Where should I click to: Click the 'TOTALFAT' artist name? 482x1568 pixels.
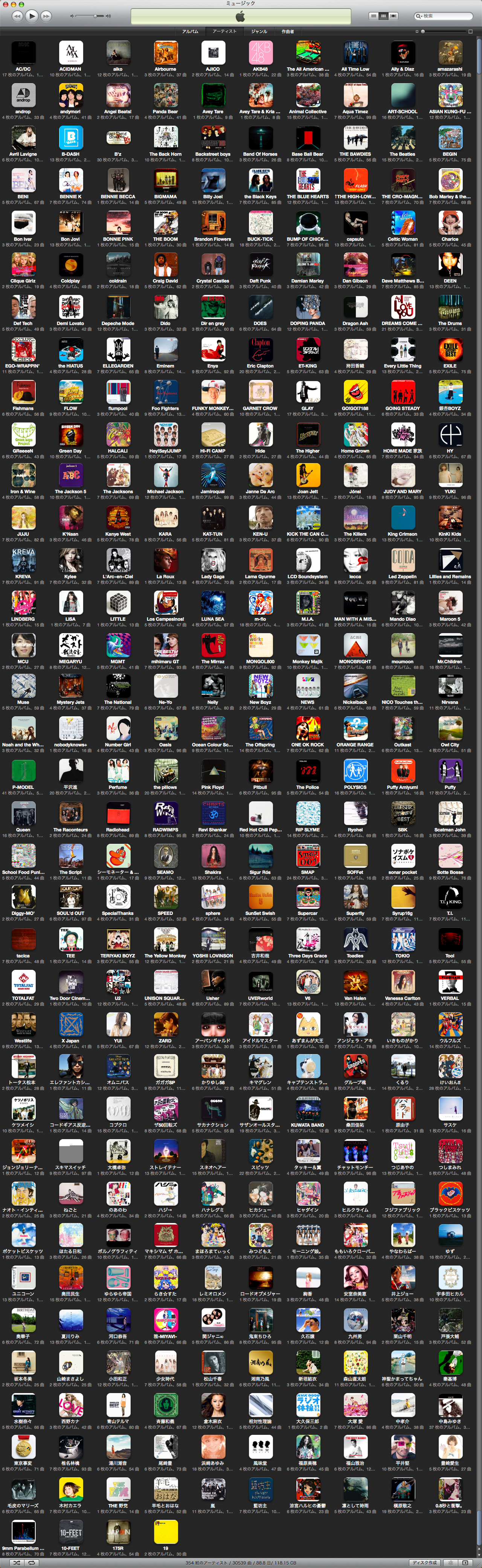tap(23, 998)
